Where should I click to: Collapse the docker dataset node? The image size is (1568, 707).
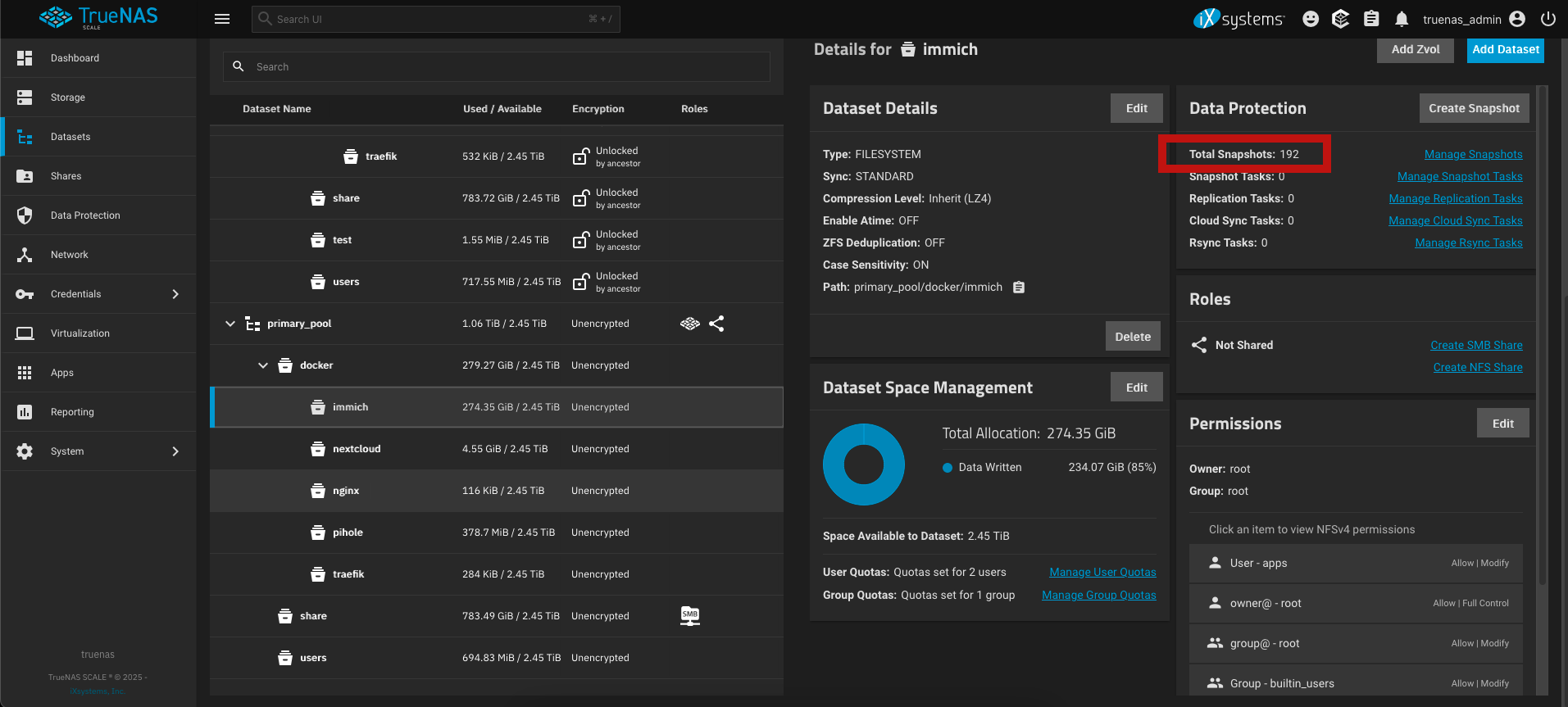pyautogui.click(x=263, y=365)
